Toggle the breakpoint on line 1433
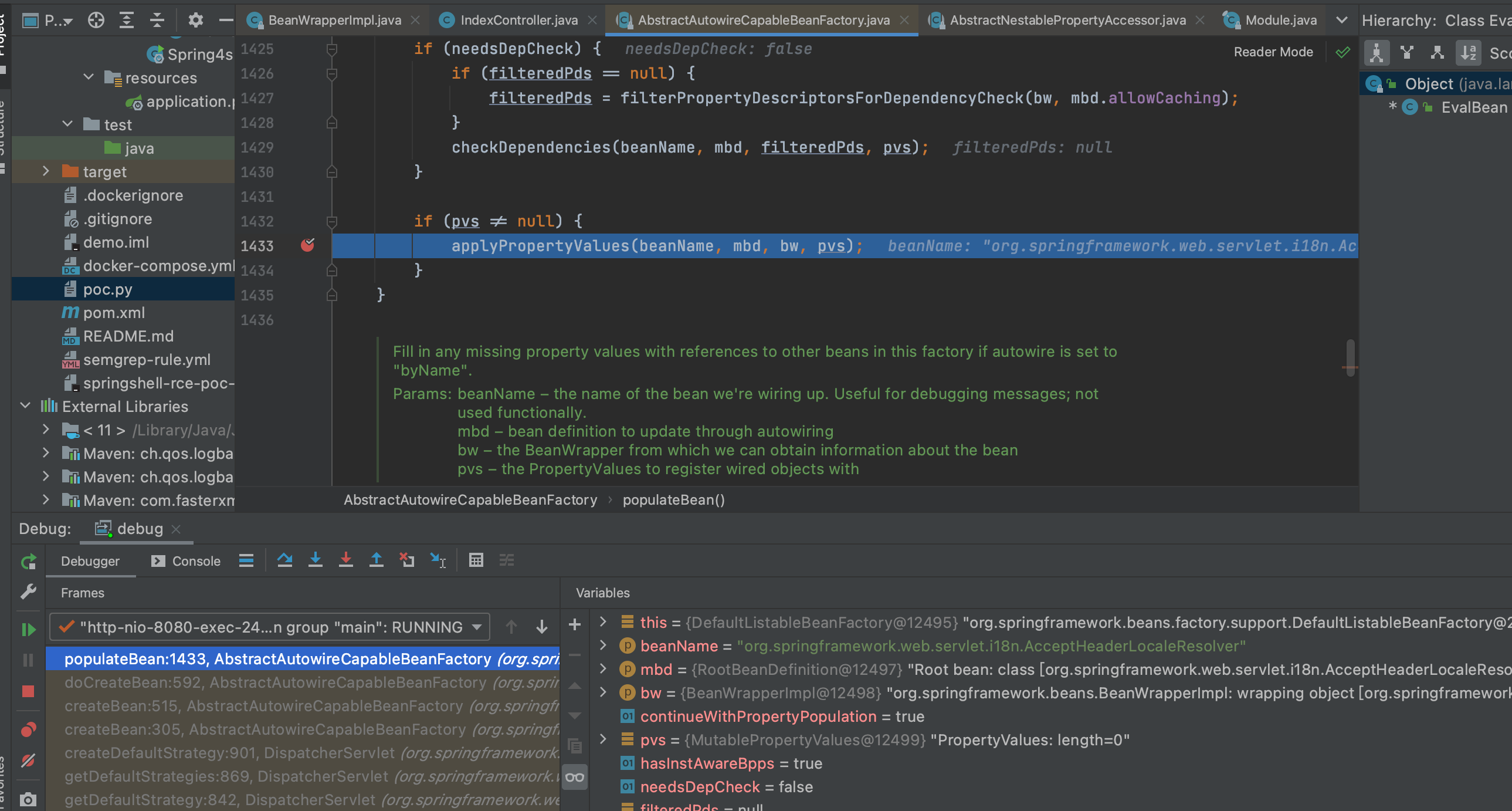 tap(307, 245)
